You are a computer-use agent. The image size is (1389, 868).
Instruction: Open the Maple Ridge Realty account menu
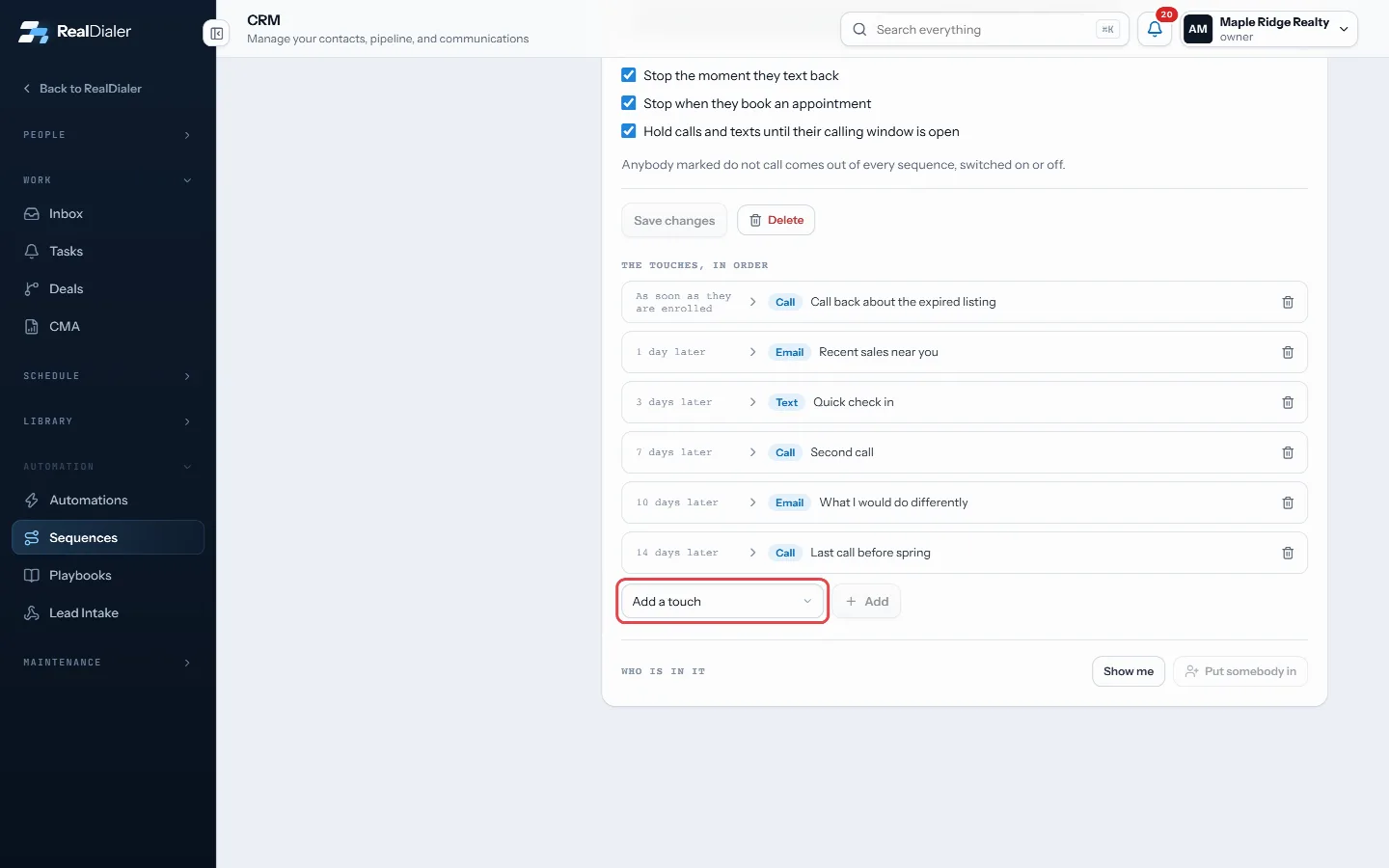pos(1269,30)
